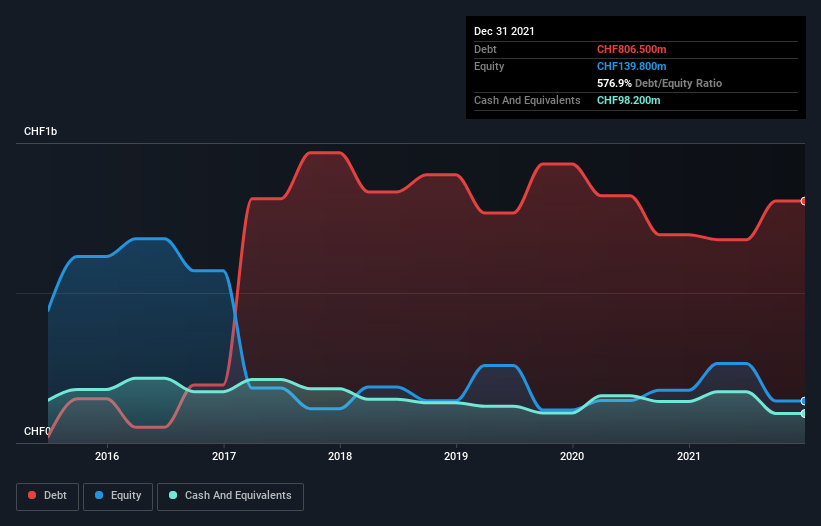Click the 2019 x-axis label
Screen dimensions: 821x526
pyautogui.click(x=456, y=456)
